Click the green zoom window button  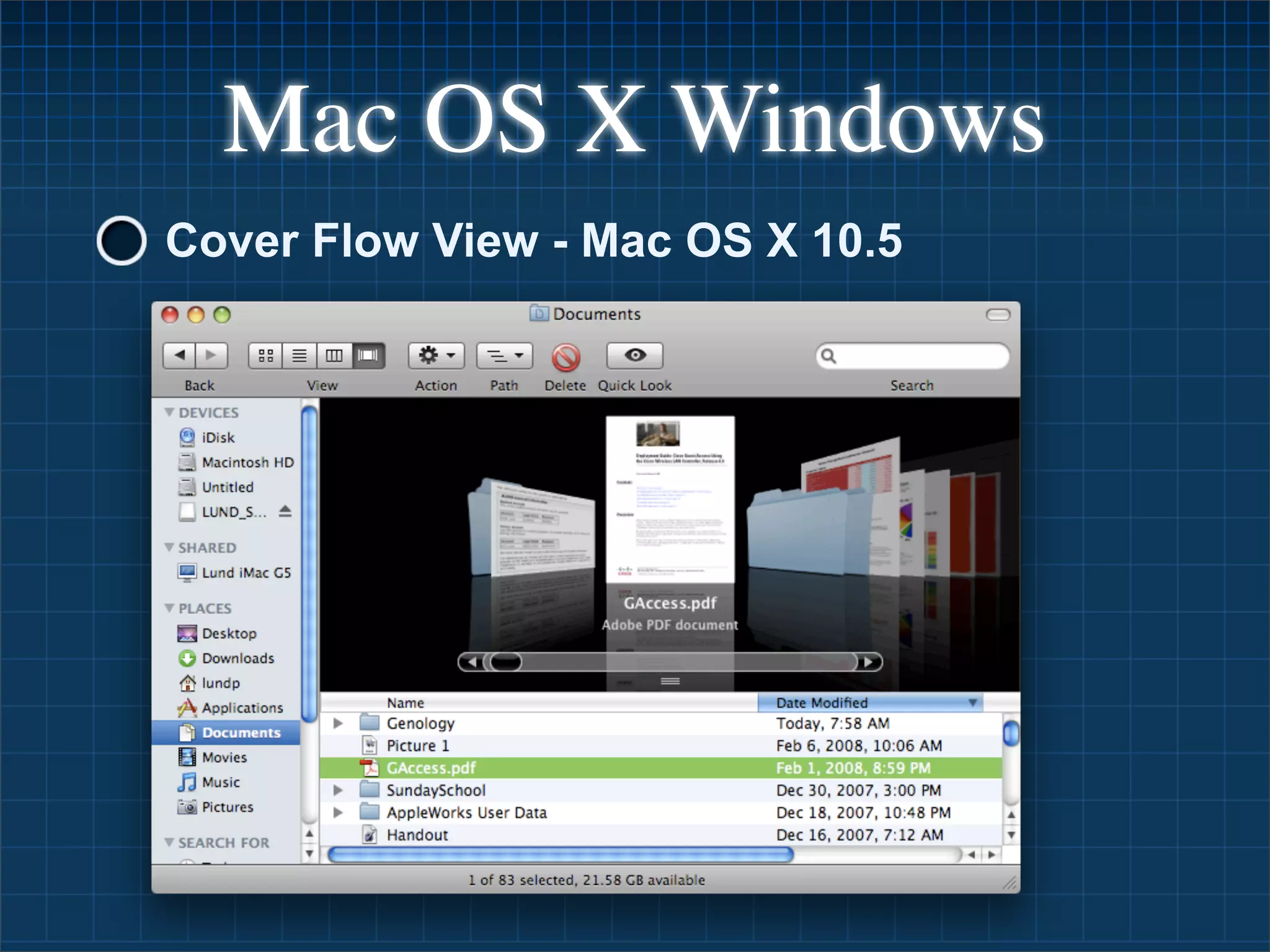(222, 315)
